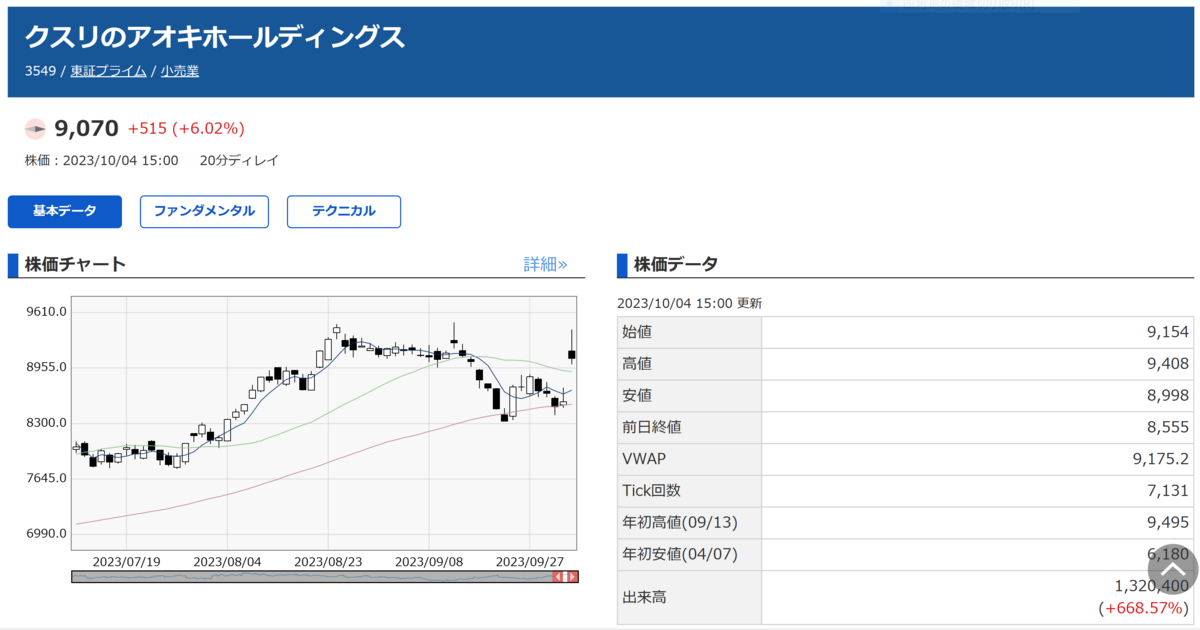Click the VWAP row label
This screenshot has width=1200, height=630.
point(644,459)
